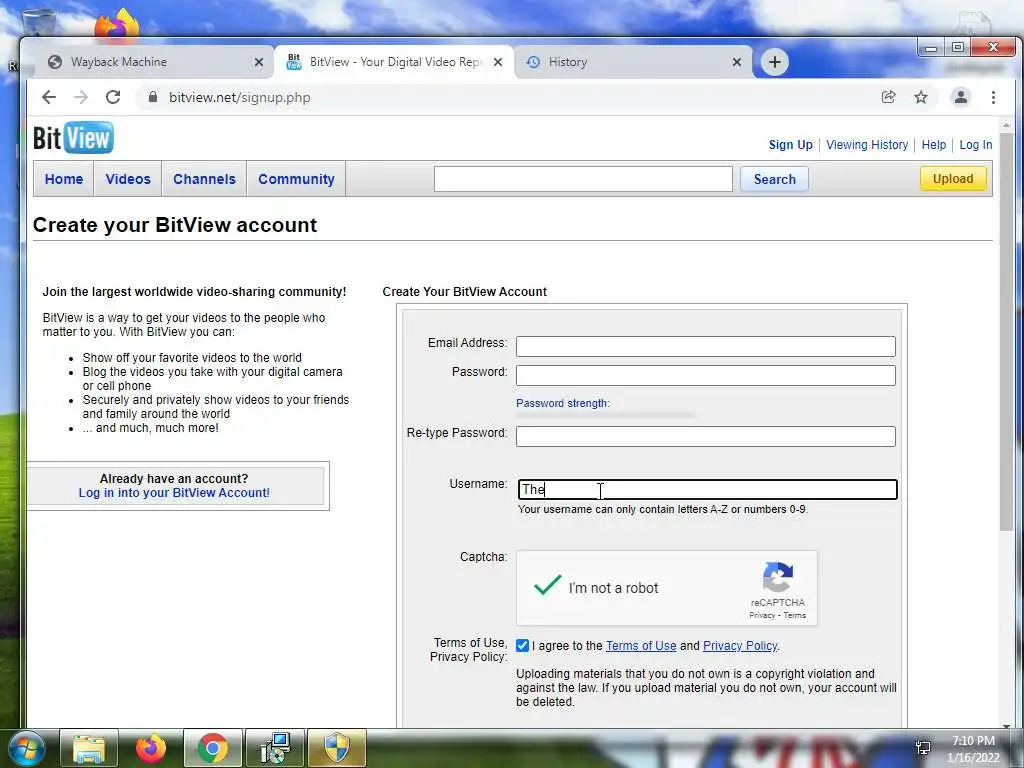Go back to the previous page
Screen dimensions: 1024x768
(49, 97)
